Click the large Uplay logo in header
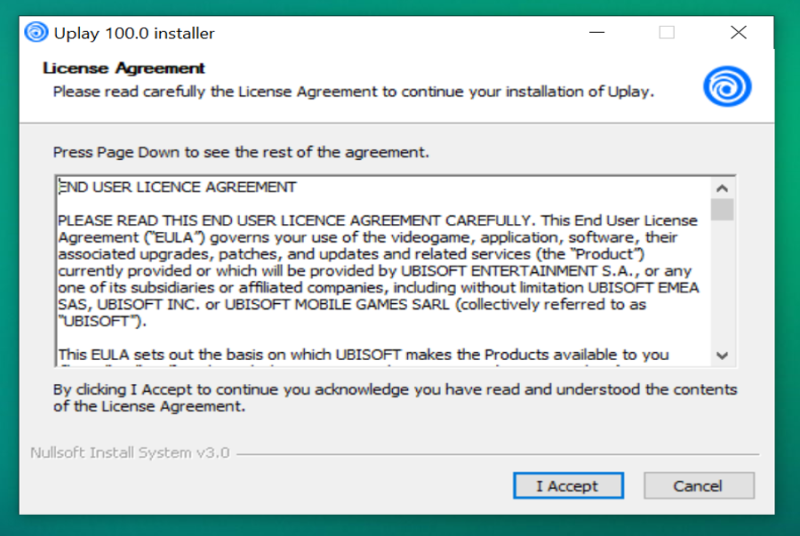 click(727, 86)
